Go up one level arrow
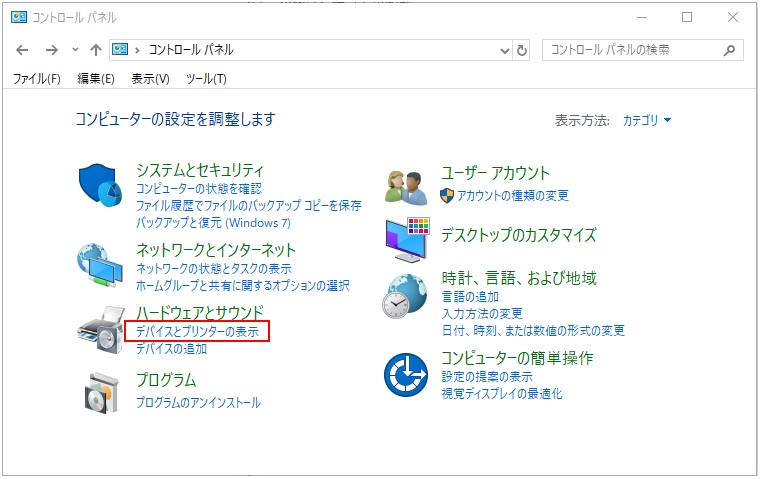This screenshot has width=761, height=479. tap(96, 50)
